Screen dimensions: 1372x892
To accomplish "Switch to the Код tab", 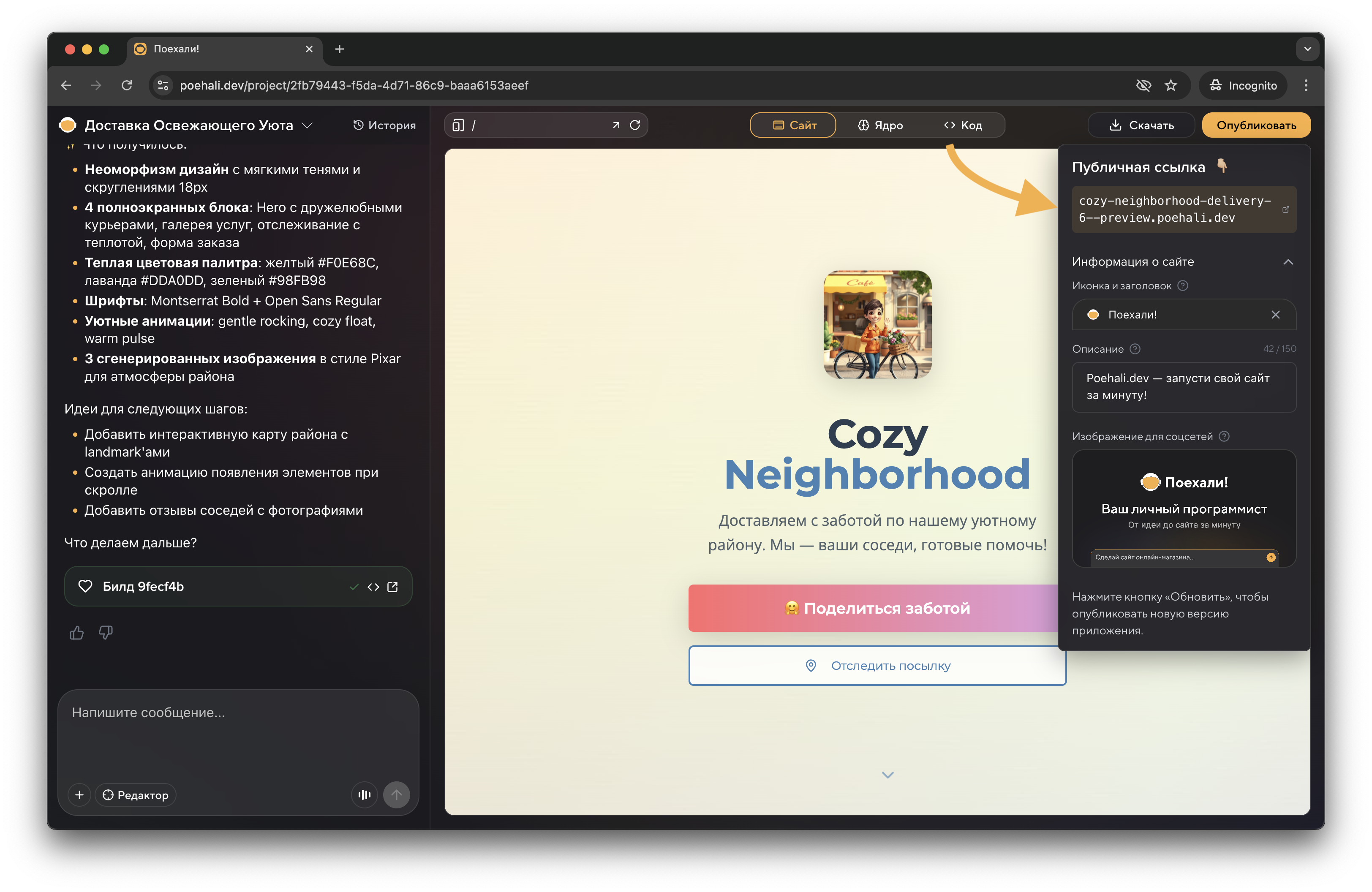I will (x=963, y=125).
